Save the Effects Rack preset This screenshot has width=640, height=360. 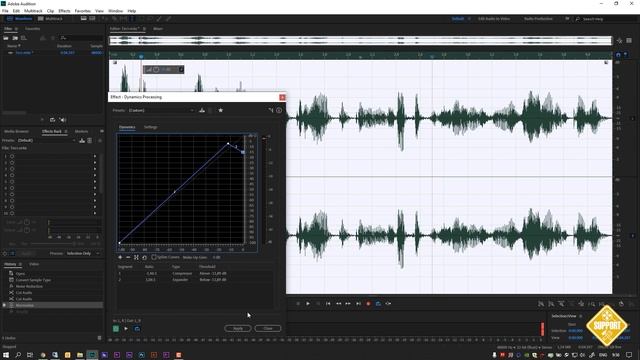click(x=82, y=140)
